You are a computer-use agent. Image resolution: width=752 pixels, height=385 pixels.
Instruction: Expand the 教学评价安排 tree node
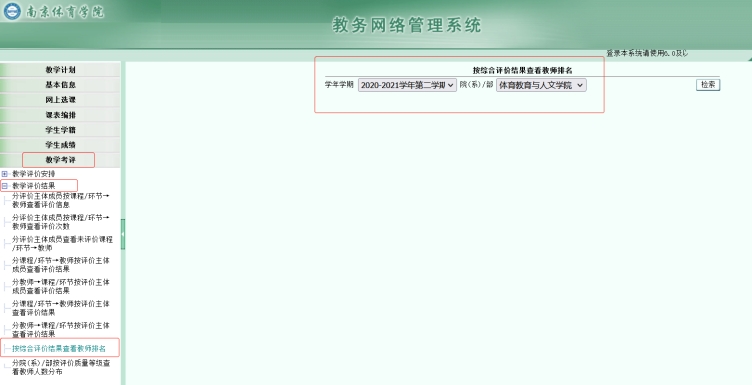5,174
